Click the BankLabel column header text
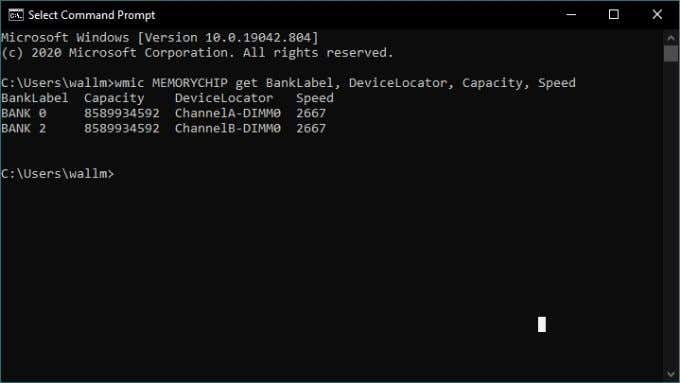Image resolution: width=680 pixels, height=383 pixels. 35,98
